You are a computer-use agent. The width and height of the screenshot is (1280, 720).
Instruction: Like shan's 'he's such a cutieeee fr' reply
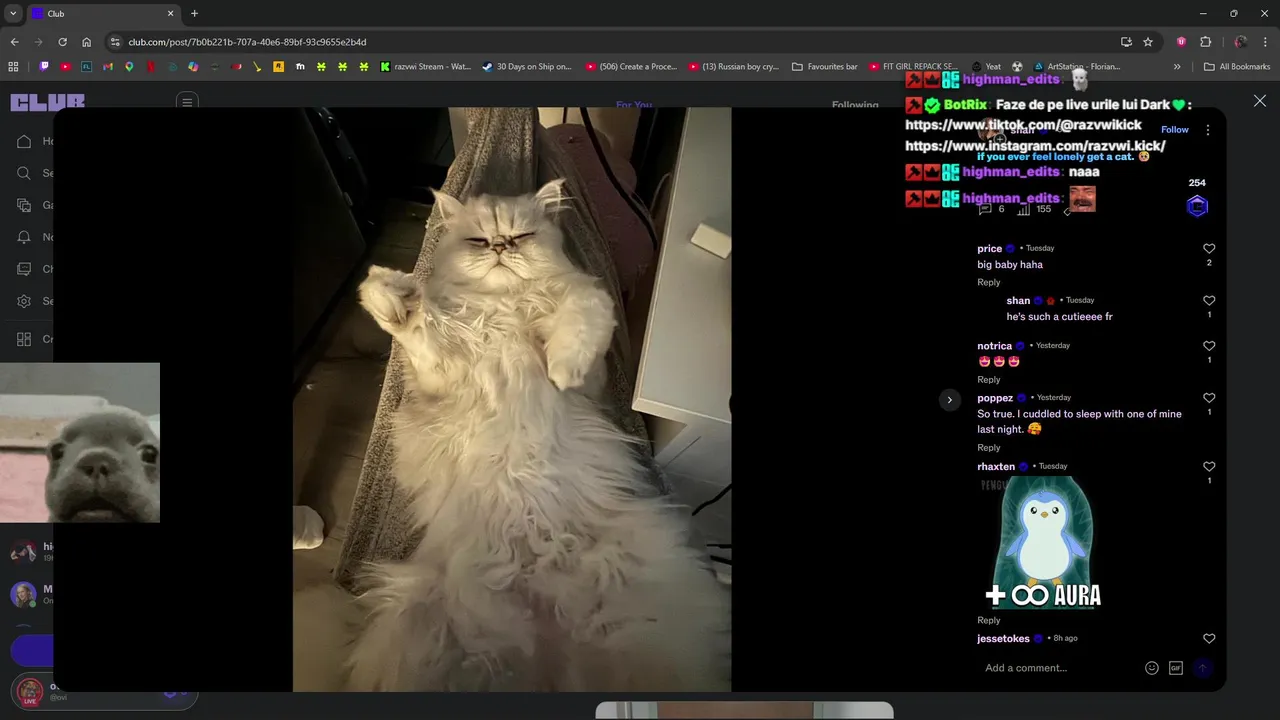pyautogui.click(x=1209, y=300)
